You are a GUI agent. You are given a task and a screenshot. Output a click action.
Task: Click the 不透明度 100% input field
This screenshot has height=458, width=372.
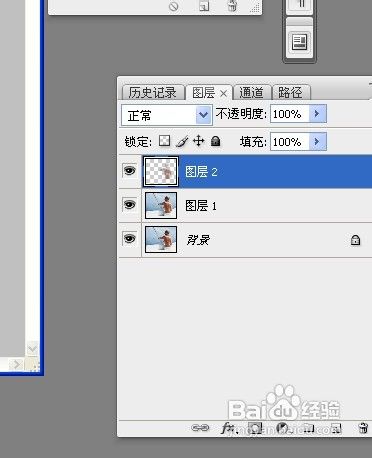290,114
